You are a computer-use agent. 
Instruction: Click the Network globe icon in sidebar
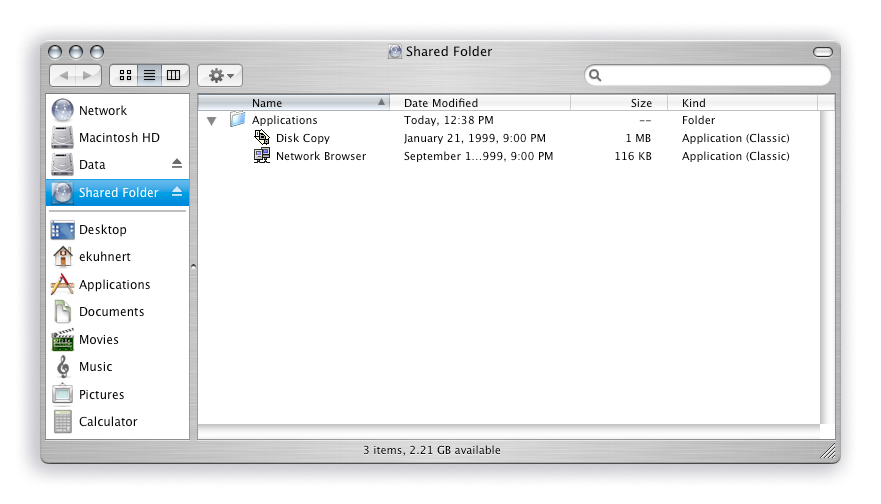point(62,110)
